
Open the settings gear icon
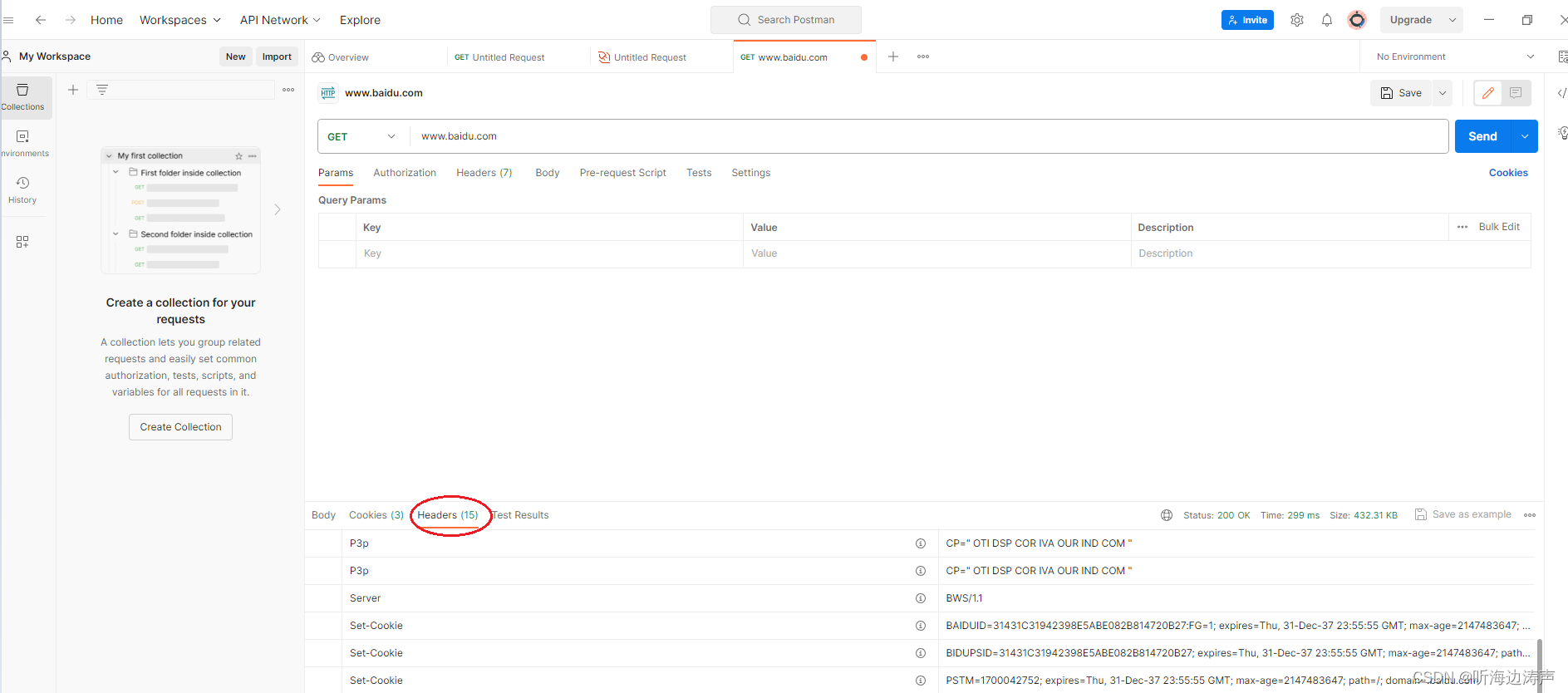[1297, 20]
